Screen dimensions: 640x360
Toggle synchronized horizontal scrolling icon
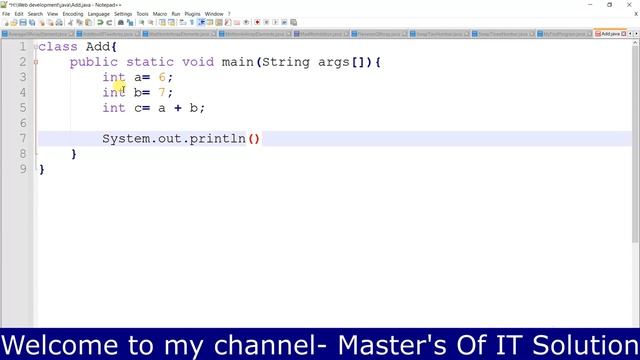[x=171, y=22]
